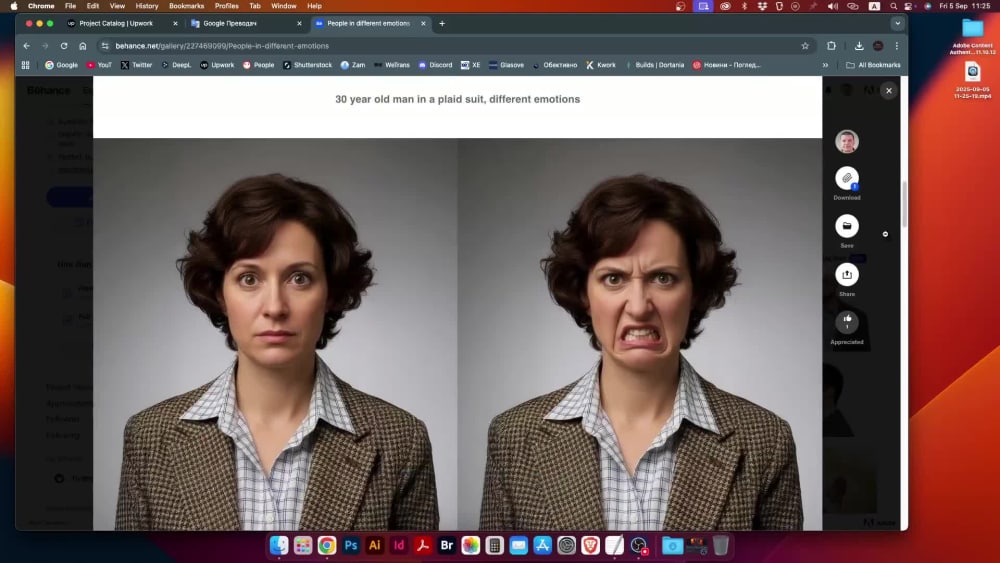Open the Share project icon

(846, 274)
